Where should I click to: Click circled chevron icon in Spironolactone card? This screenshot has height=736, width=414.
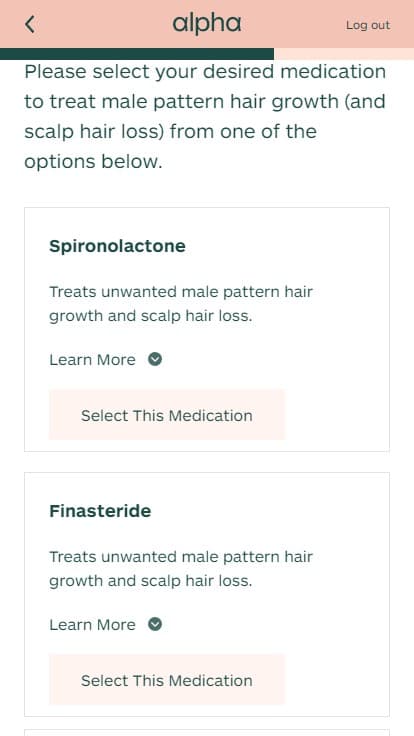155,360
